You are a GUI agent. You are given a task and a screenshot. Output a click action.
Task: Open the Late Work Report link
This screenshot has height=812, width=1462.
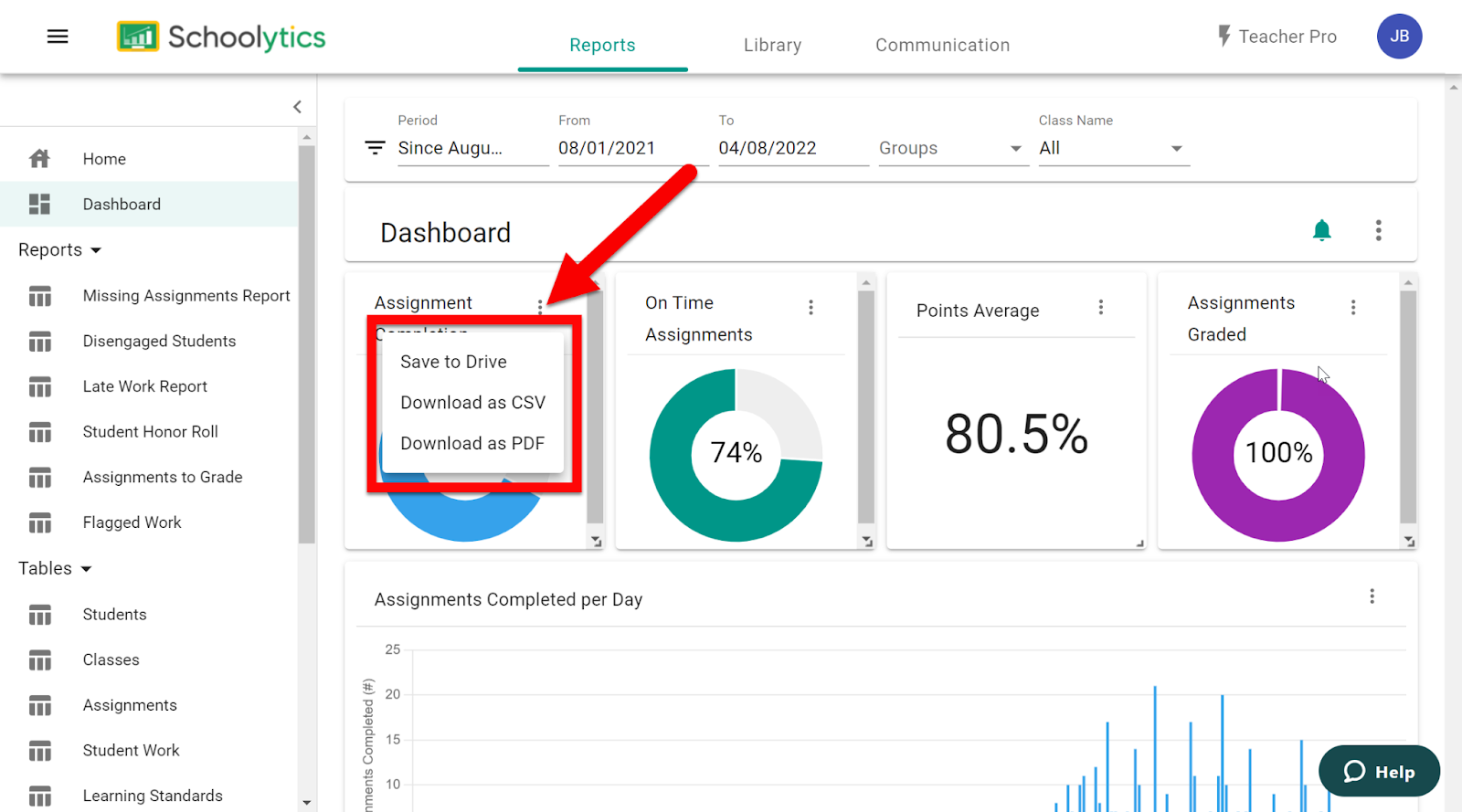tap(144, 386)
